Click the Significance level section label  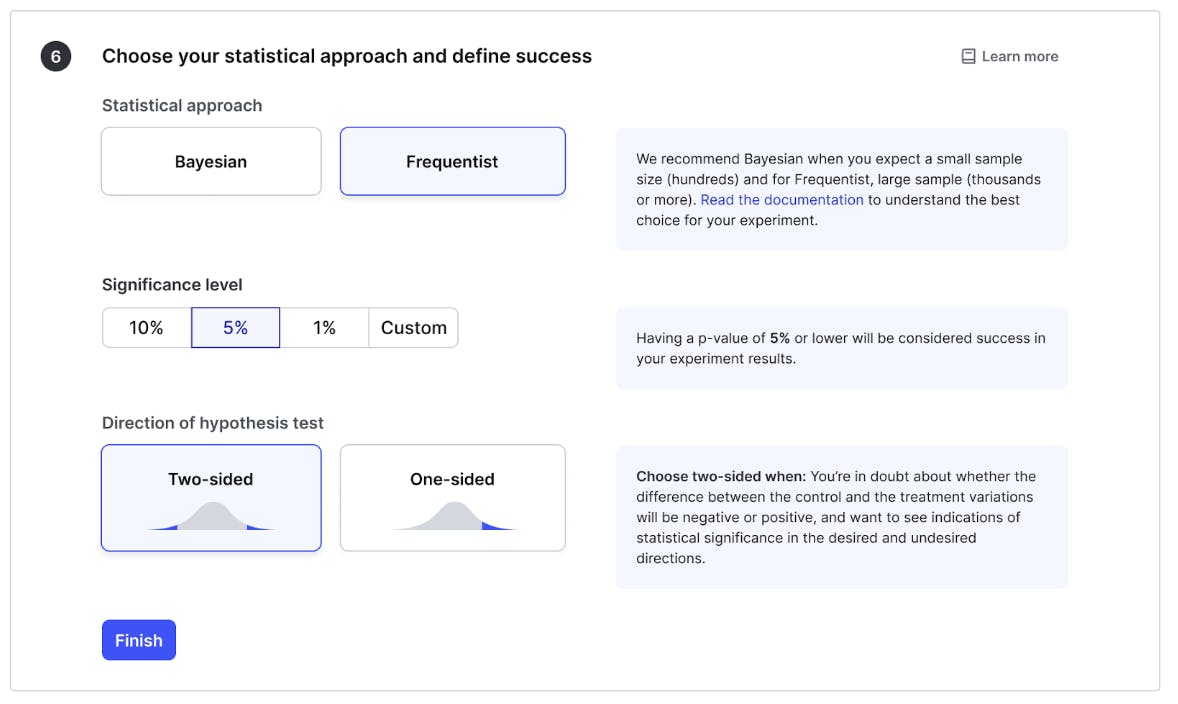[172, 285]
